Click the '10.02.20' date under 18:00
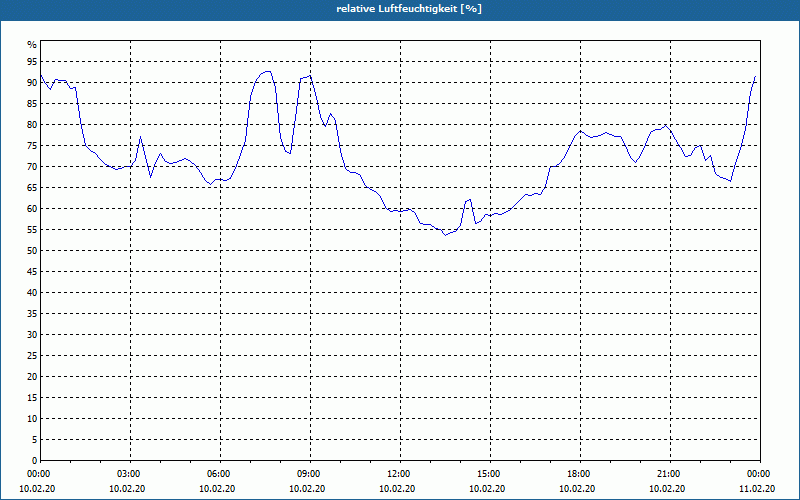Viewport: 800px width, 500px height. [x=578, y=489]
